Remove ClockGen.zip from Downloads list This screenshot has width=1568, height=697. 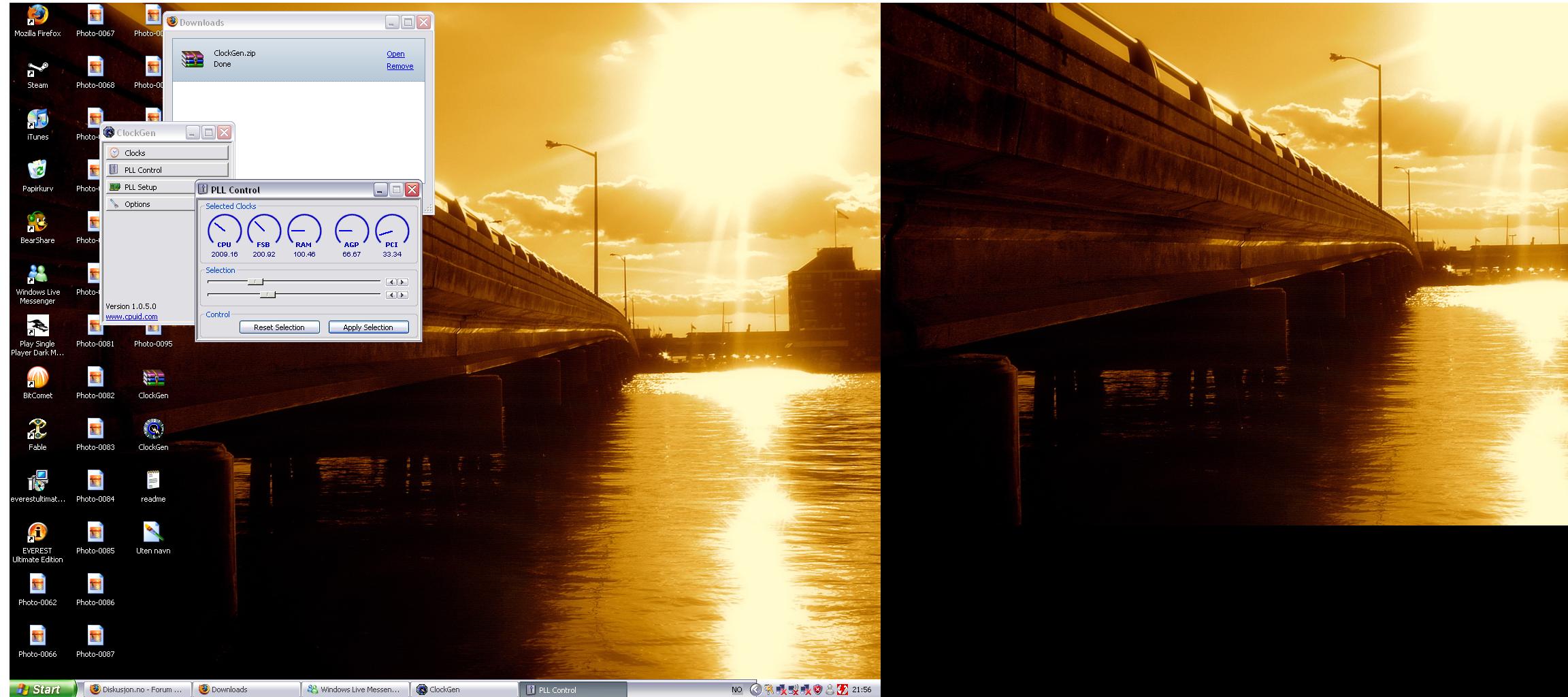pyautogui.click(x=400, y=66)
